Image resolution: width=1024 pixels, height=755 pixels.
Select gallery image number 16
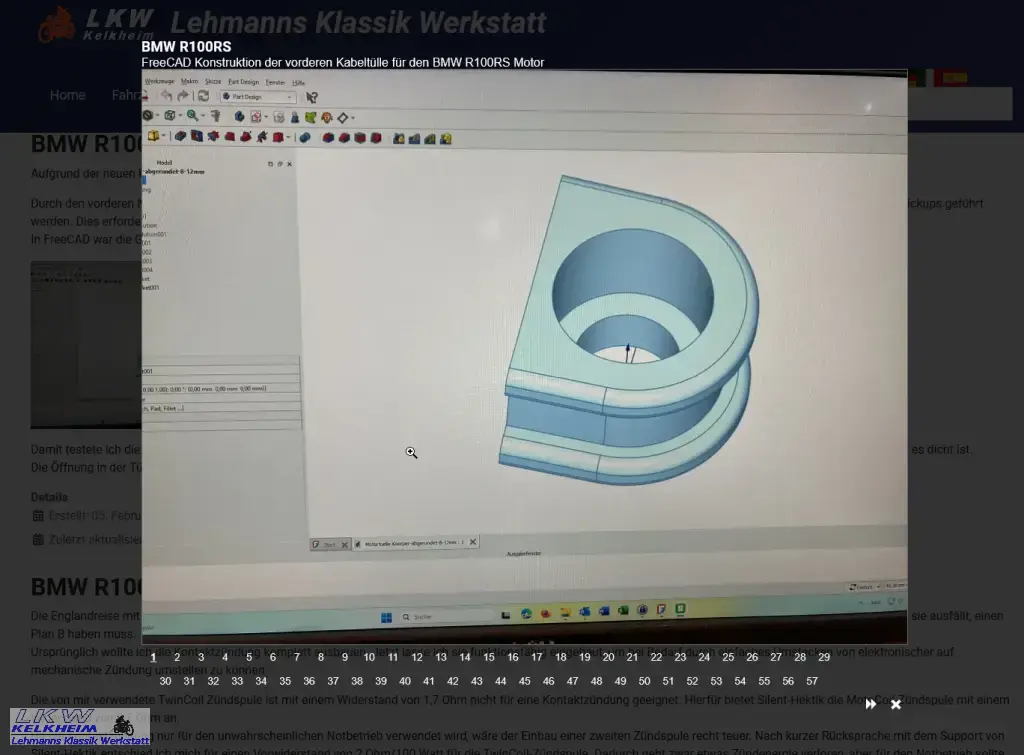513,657
